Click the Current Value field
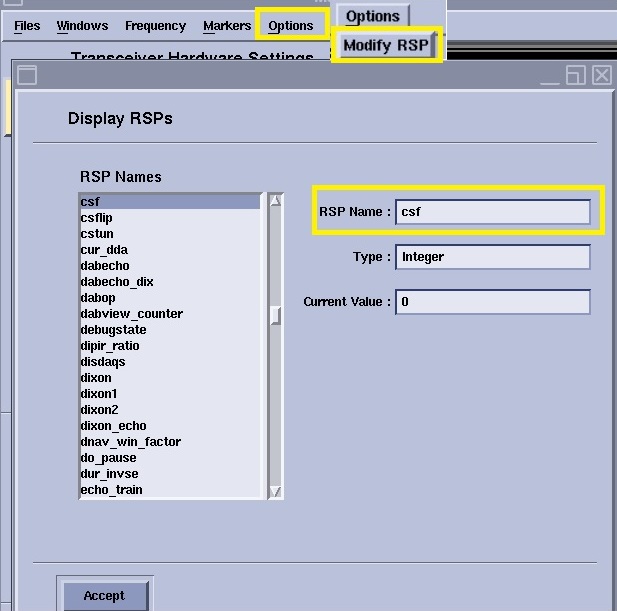617x611 pixels. point(492,302)
